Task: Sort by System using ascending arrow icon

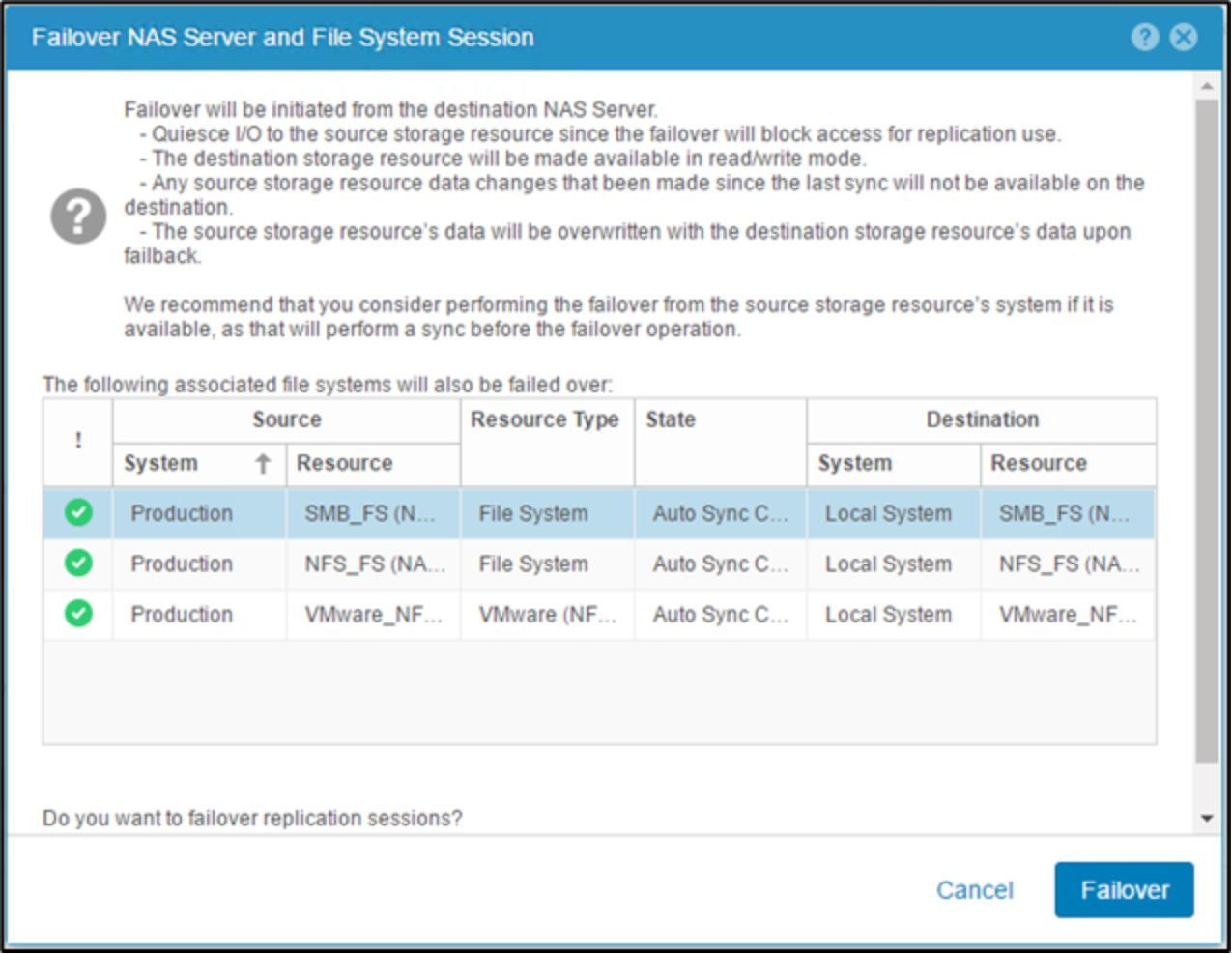Action: 263,464
